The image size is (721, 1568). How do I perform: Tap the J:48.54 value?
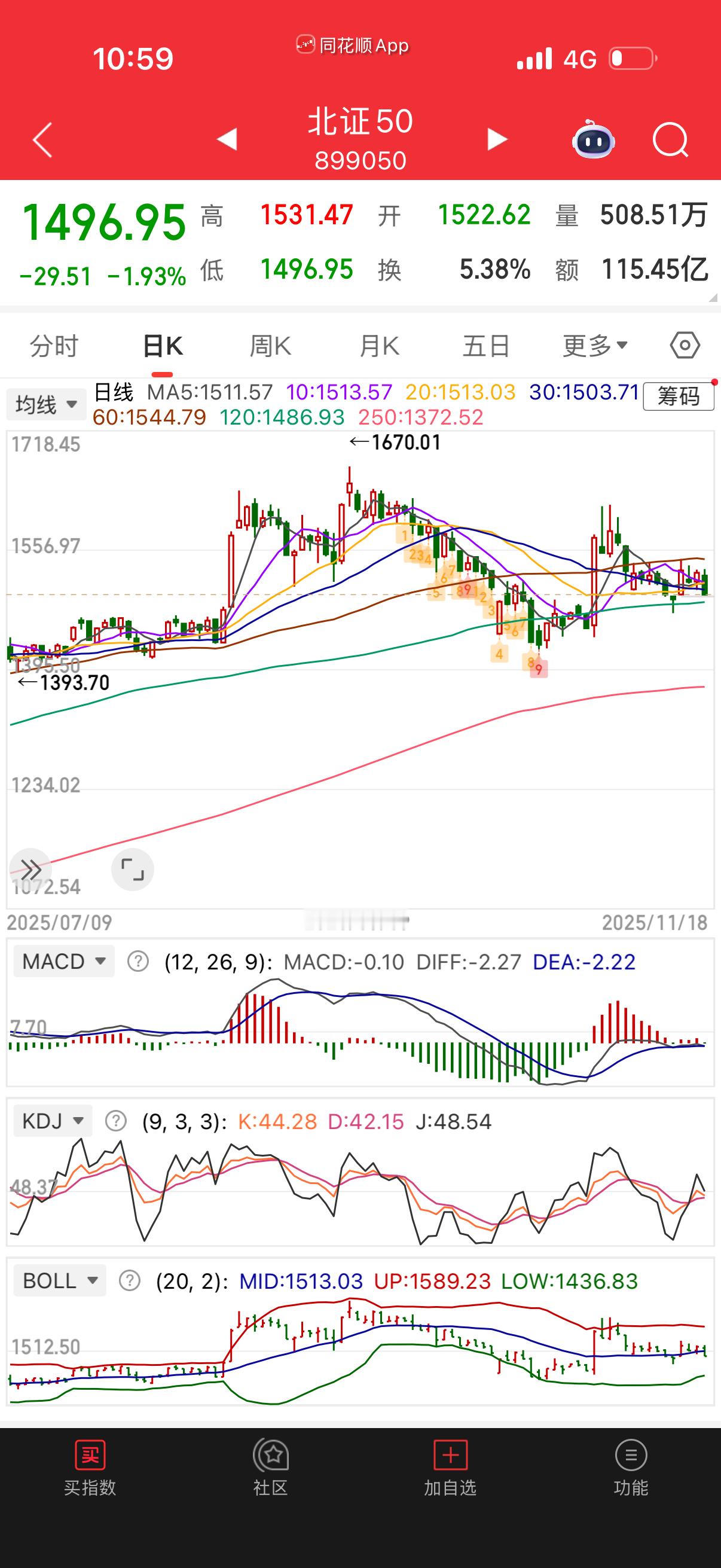coord(453,1121)
